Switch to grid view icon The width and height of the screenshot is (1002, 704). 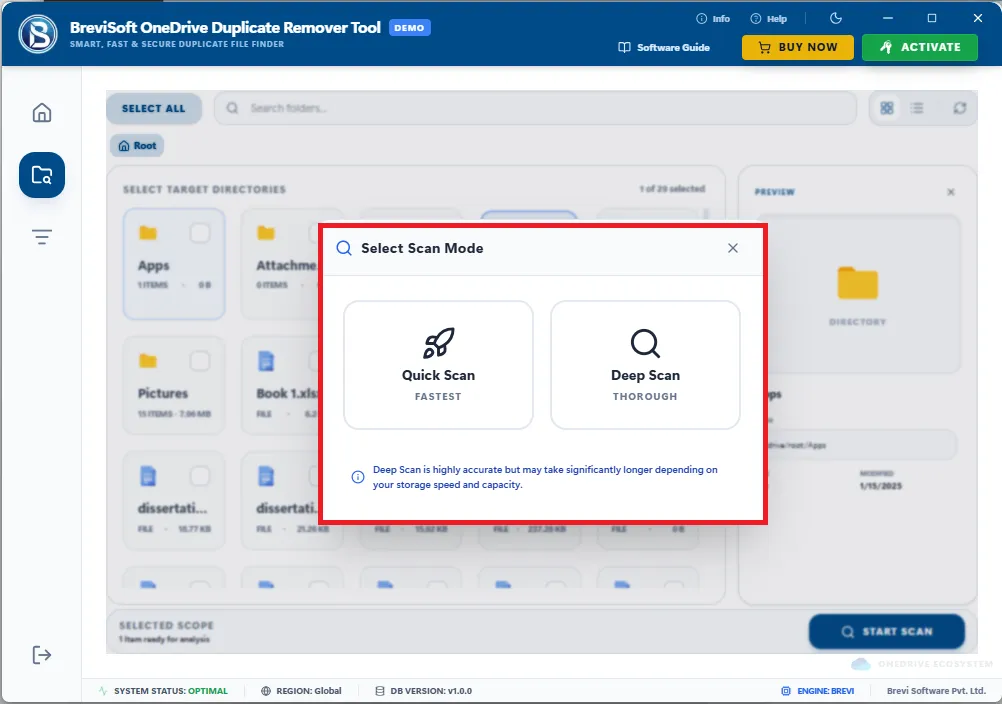[x=887, y=108]
